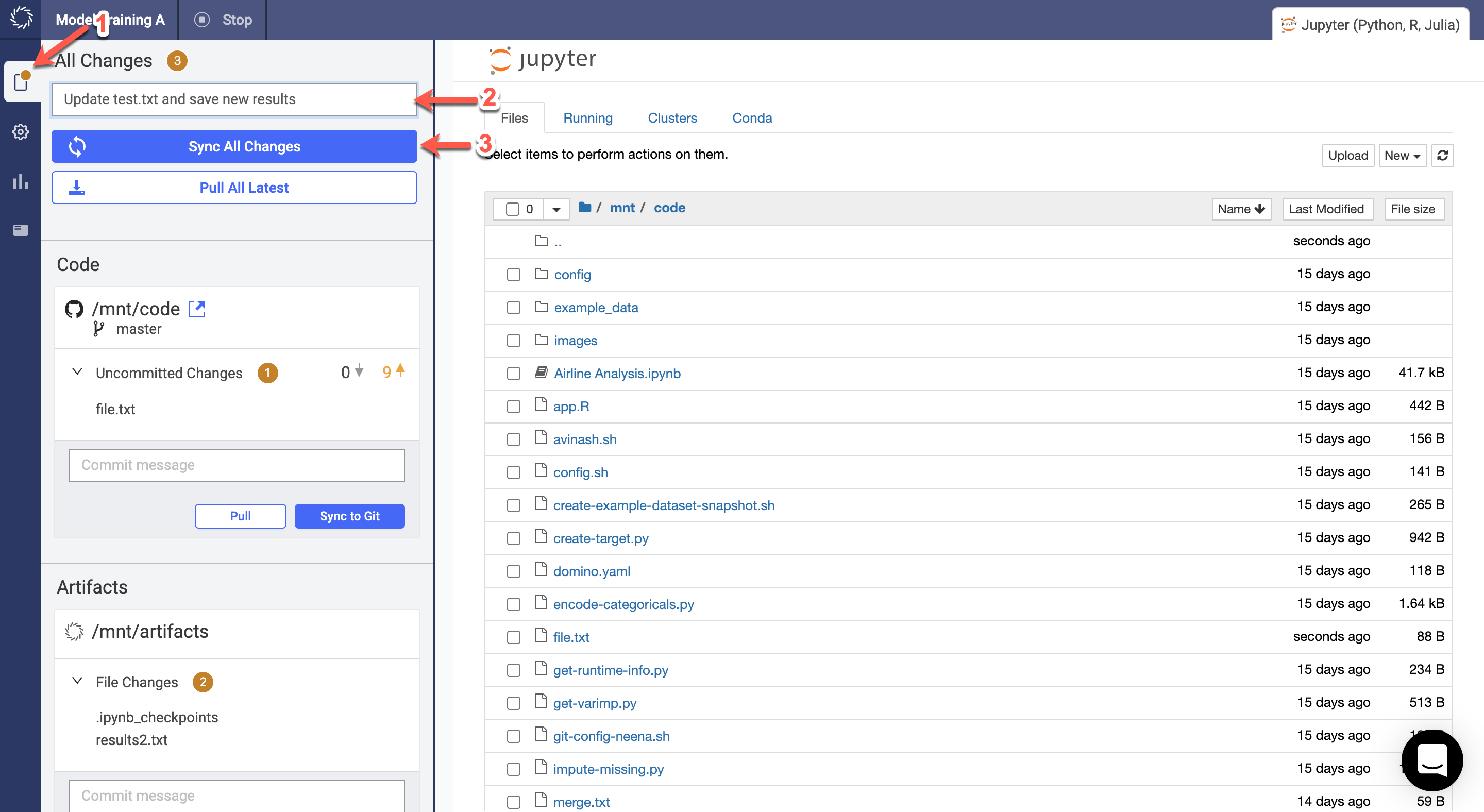Screen dimensions: 1484x812
Task: Open /mnt/code repository external link icon
Action: click(197, 309)
